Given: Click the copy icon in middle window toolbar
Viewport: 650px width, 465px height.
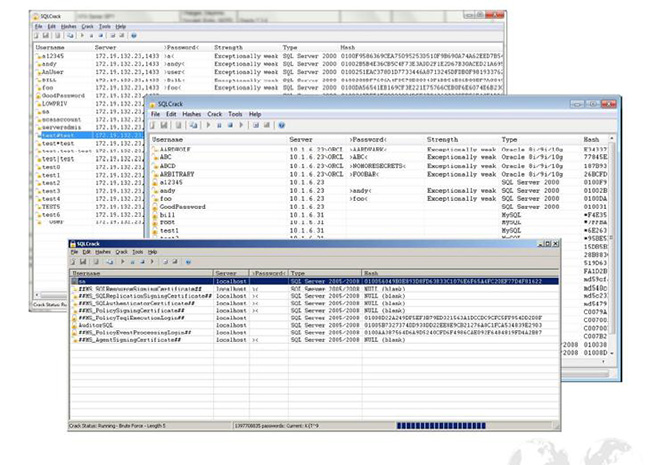Looking at the screenshot, I should (178, 125).
